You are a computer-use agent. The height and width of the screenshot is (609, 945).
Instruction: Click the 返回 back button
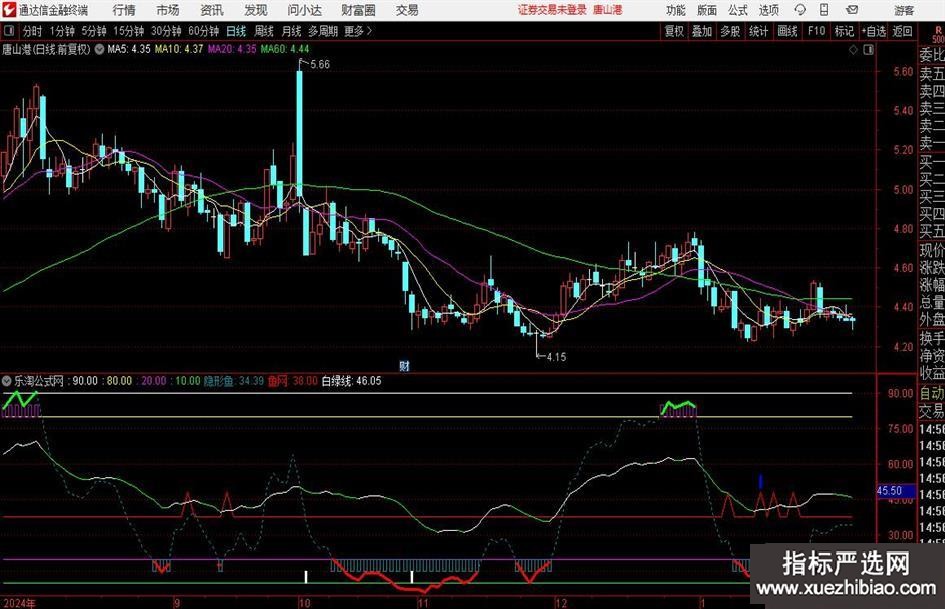point(902,31)
